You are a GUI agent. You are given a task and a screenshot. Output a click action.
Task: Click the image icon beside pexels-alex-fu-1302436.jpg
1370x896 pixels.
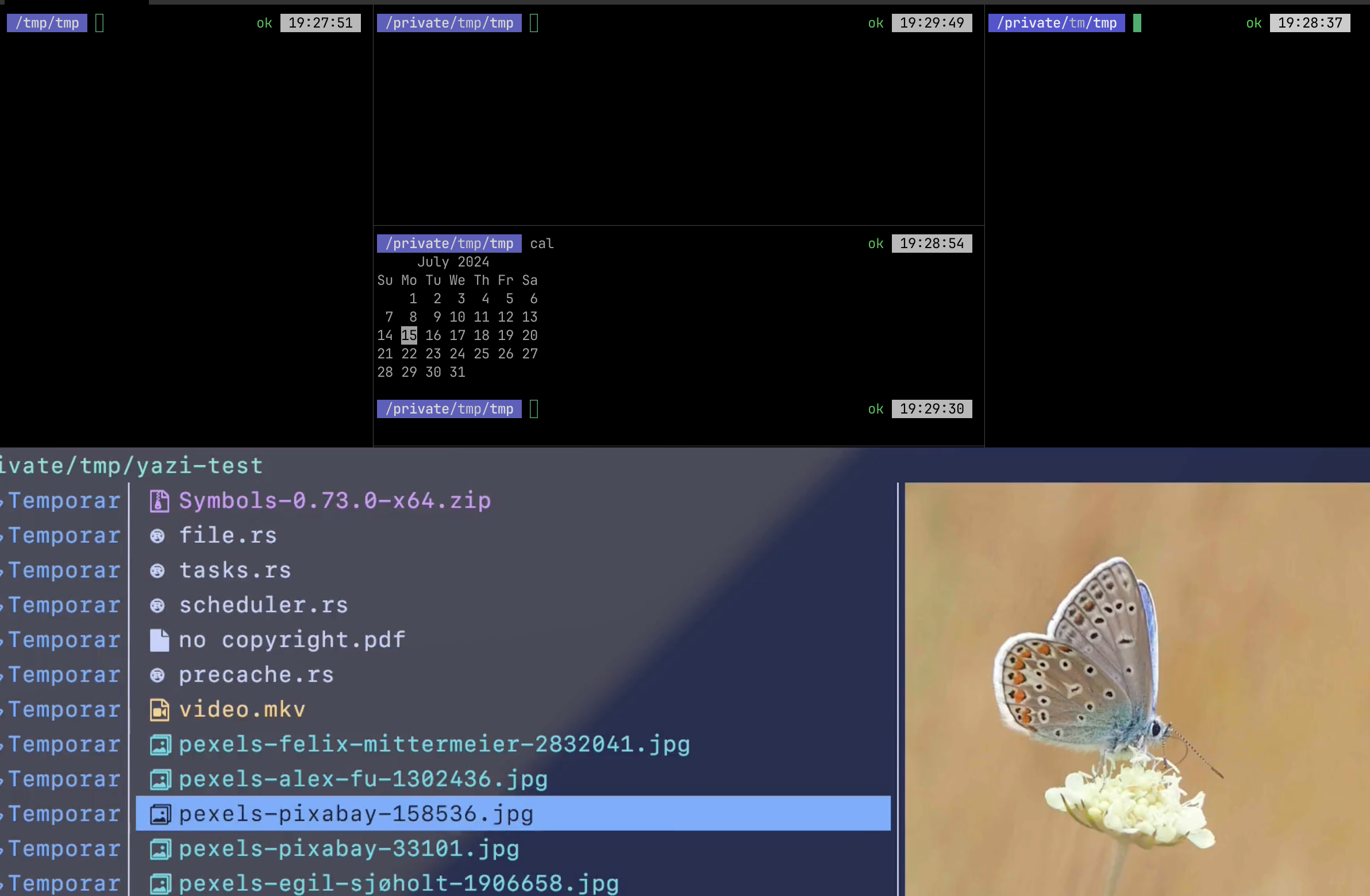[160, 780]
